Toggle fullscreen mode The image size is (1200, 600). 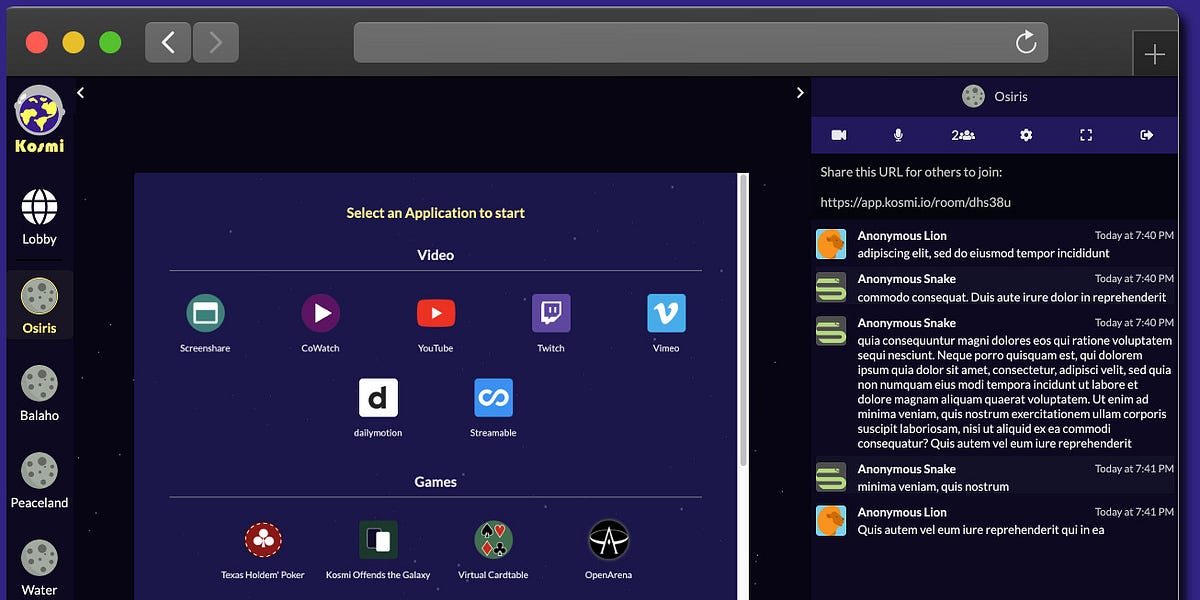[1086, 134]
